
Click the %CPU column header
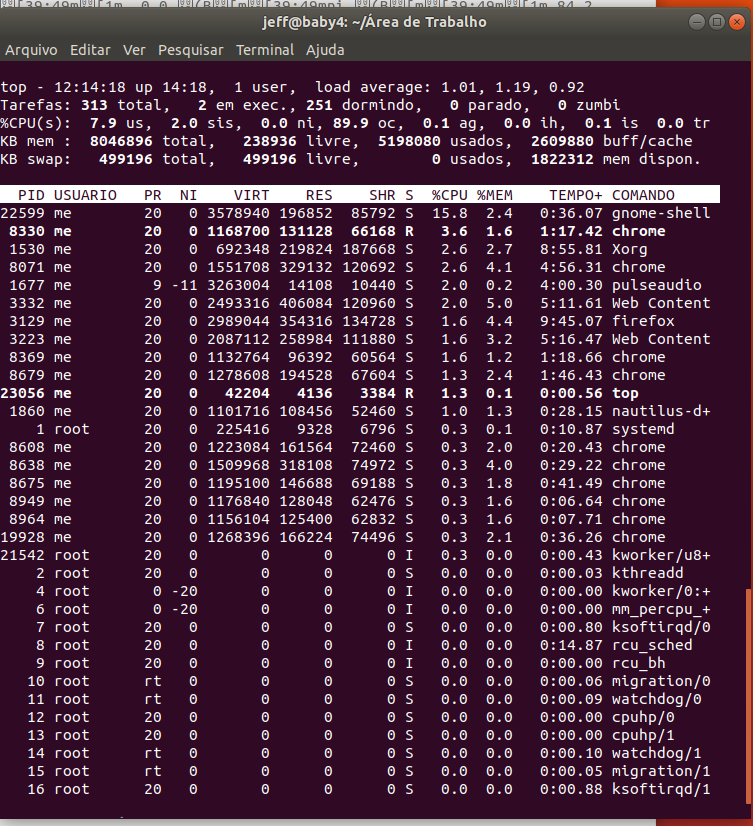(449, 195)
